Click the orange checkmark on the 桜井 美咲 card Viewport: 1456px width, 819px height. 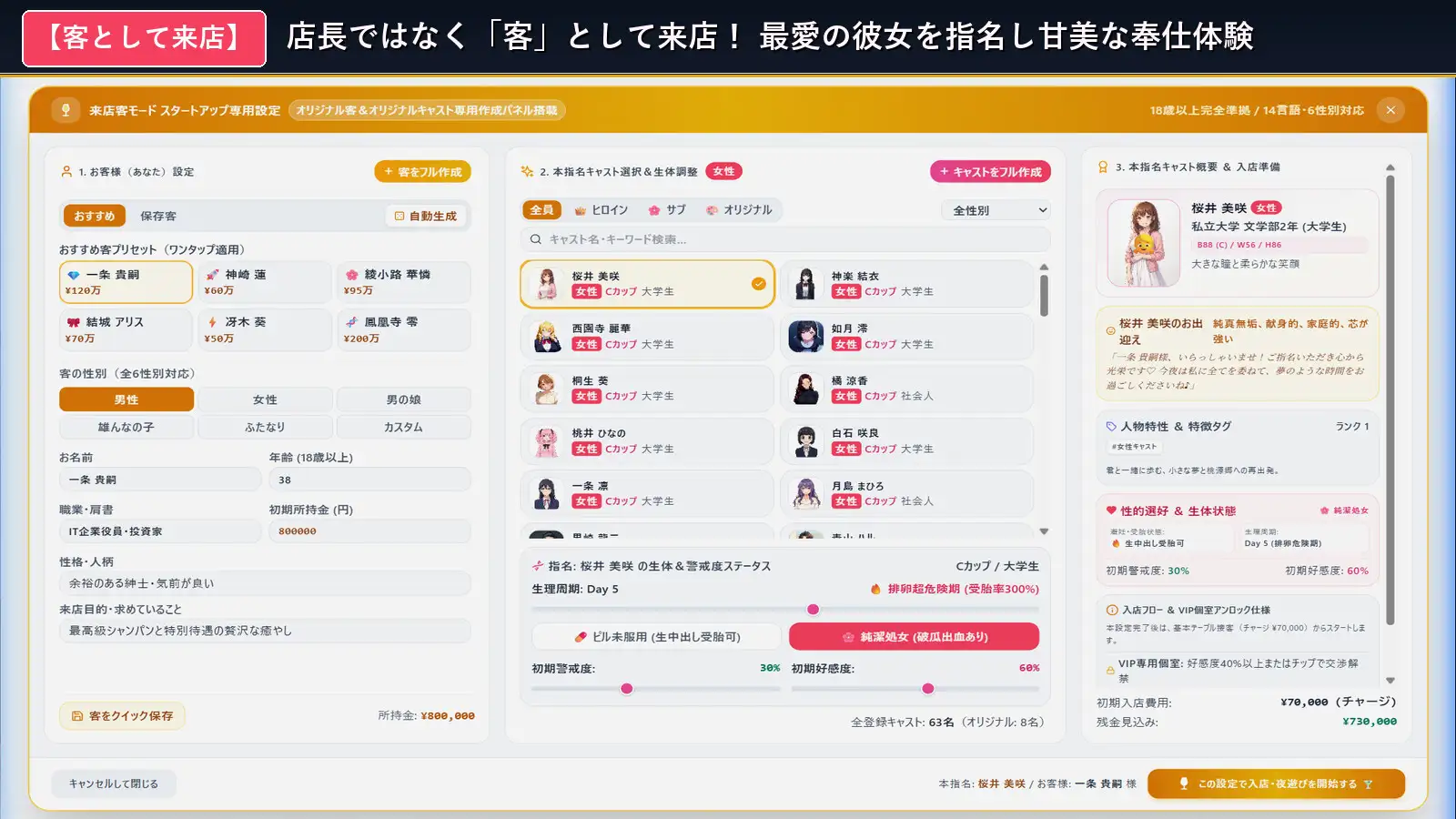click(758, 284)
